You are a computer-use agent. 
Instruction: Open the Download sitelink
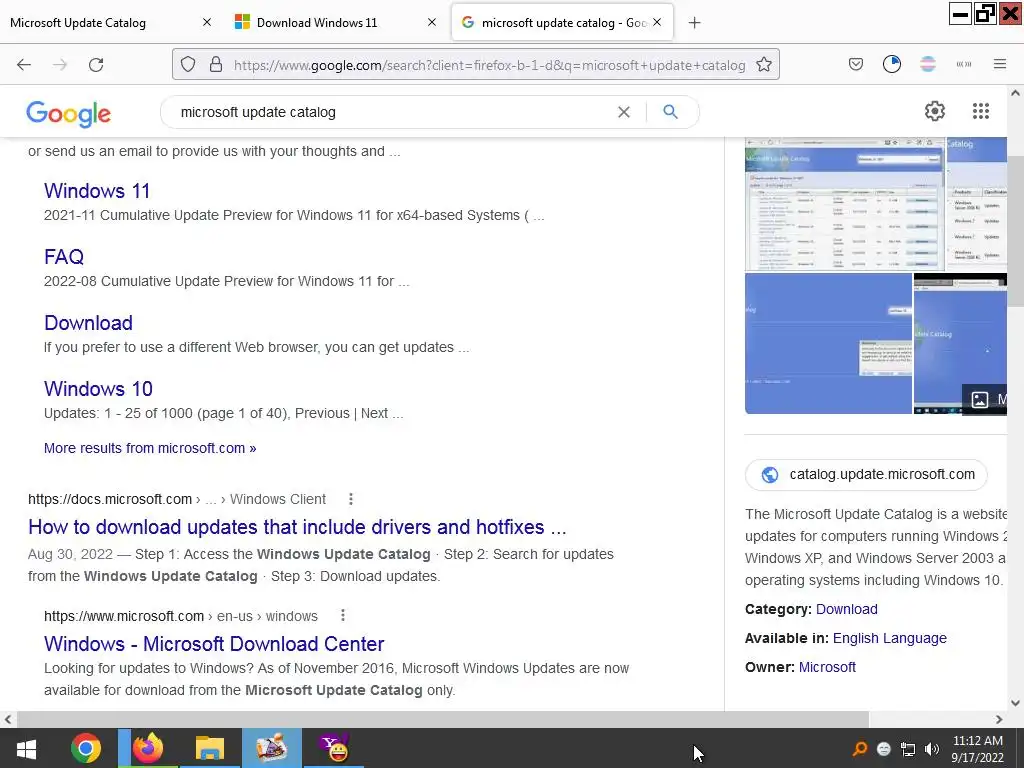(x=88, y=323)
